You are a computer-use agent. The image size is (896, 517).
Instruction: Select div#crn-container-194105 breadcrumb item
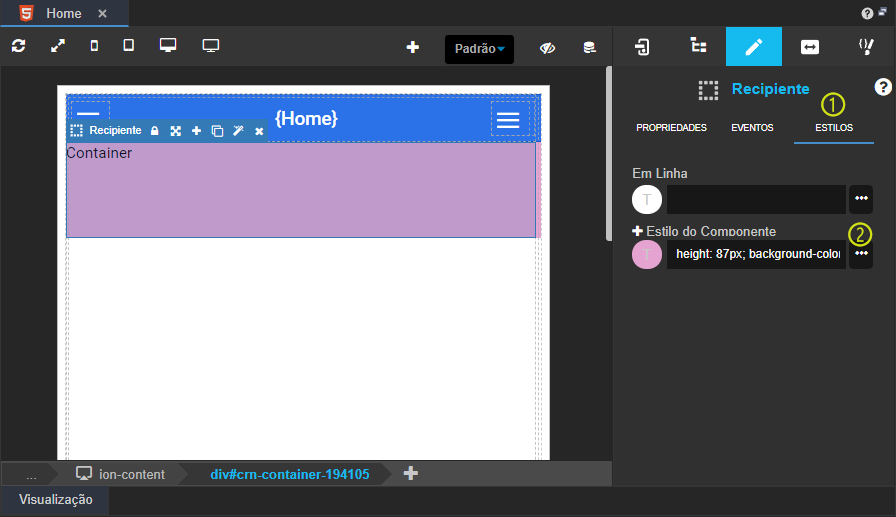tap(290, 474)
